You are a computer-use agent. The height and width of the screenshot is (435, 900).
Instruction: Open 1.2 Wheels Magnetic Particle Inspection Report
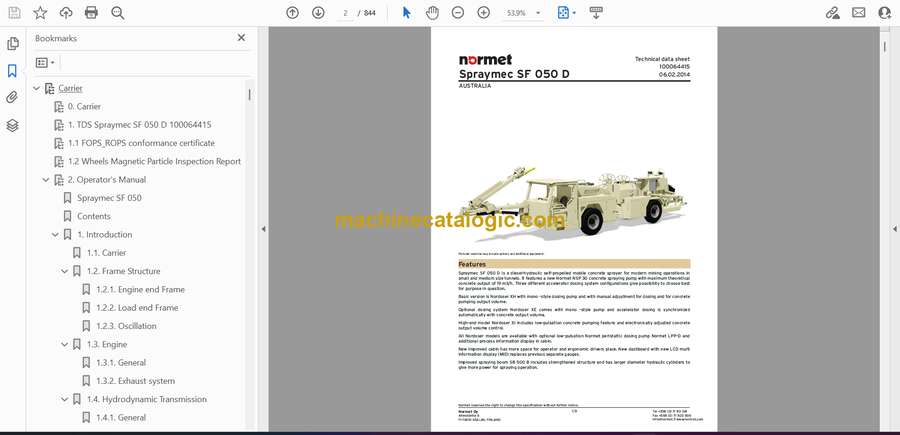click(x=154, y=161)
